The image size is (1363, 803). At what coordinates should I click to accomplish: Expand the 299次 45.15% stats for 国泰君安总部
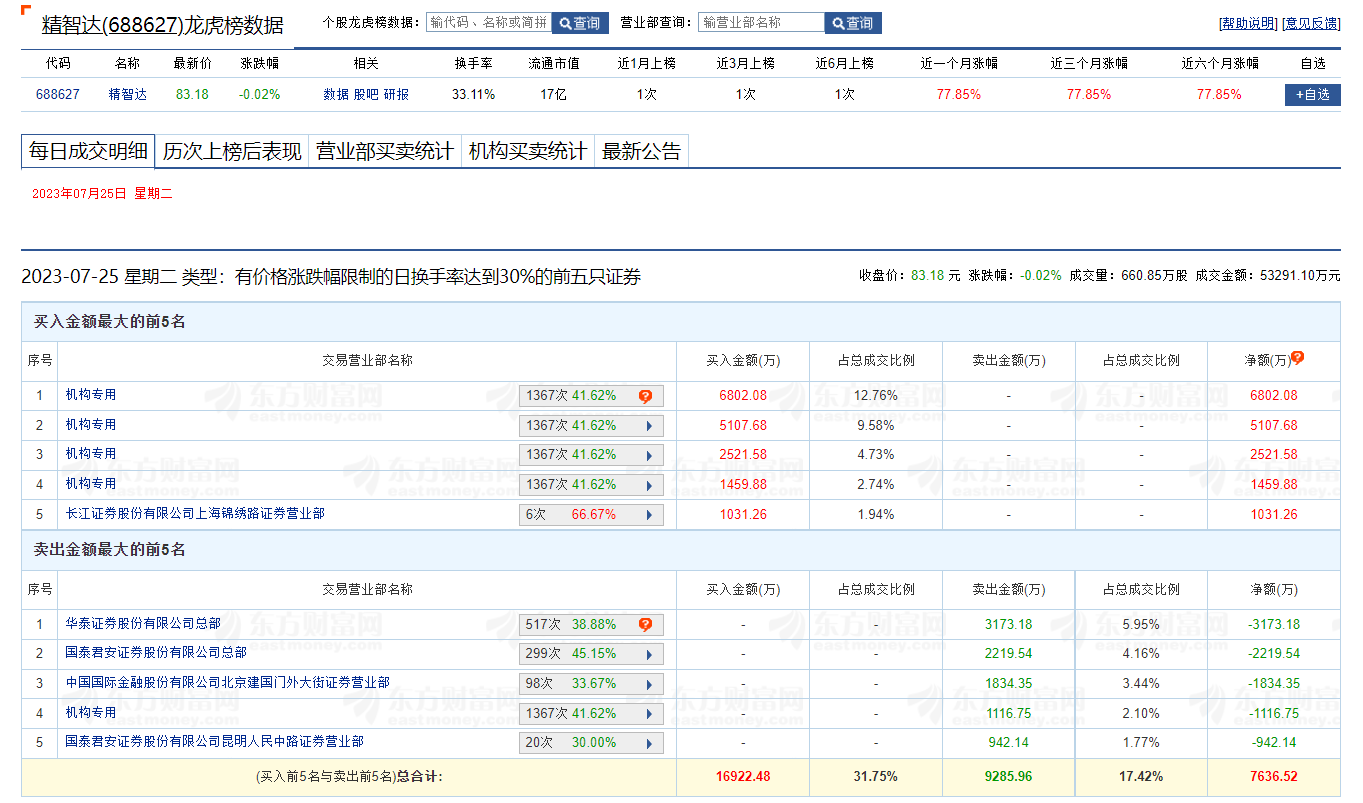[x=649, y=654]
